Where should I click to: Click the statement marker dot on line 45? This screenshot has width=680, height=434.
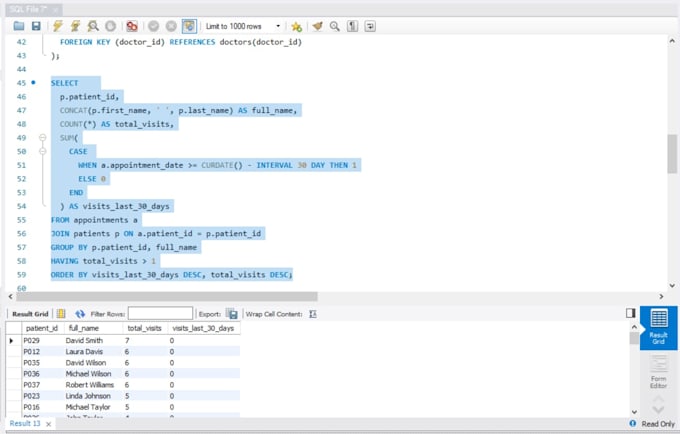coord(33,82)
